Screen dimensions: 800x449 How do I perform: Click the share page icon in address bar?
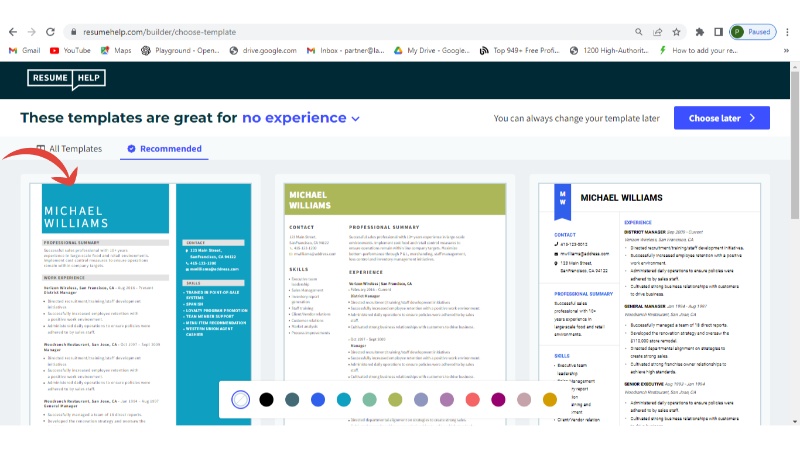point(658,32)
